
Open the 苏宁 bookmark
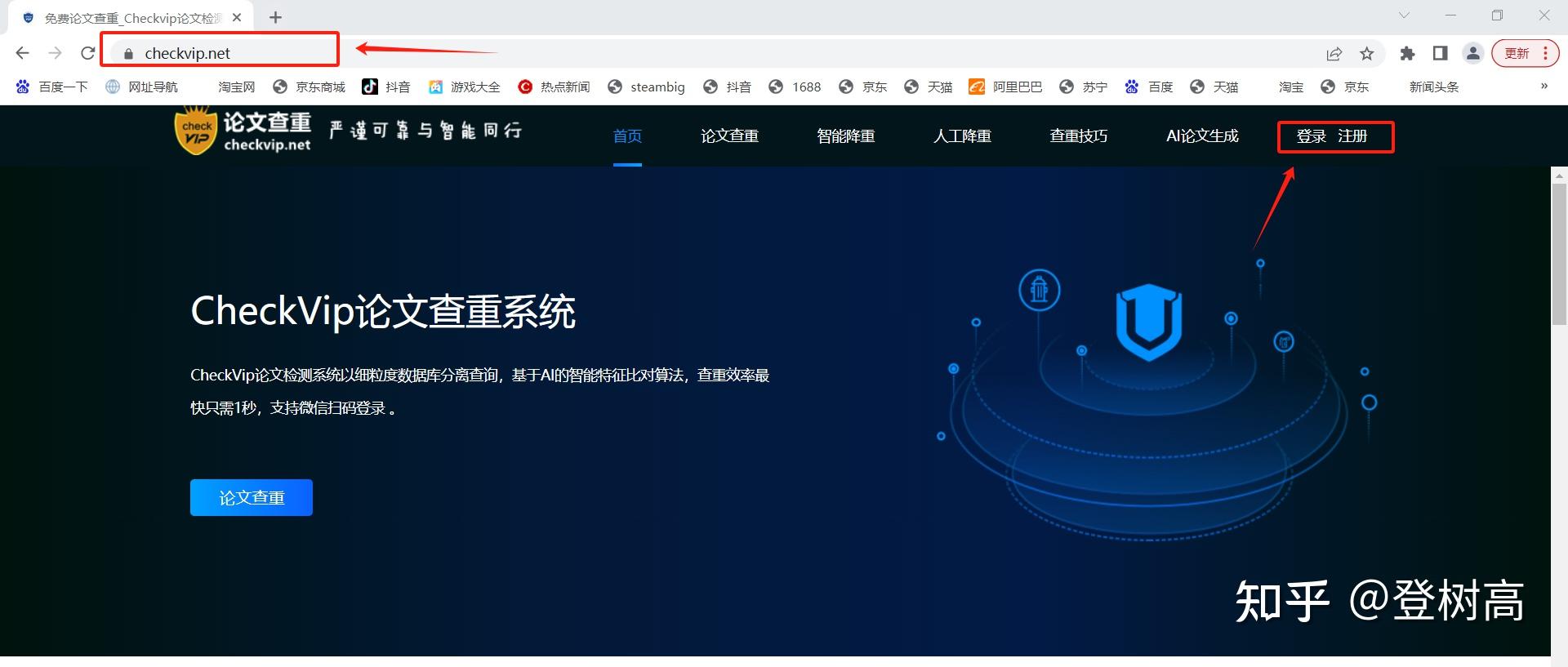1083,87
